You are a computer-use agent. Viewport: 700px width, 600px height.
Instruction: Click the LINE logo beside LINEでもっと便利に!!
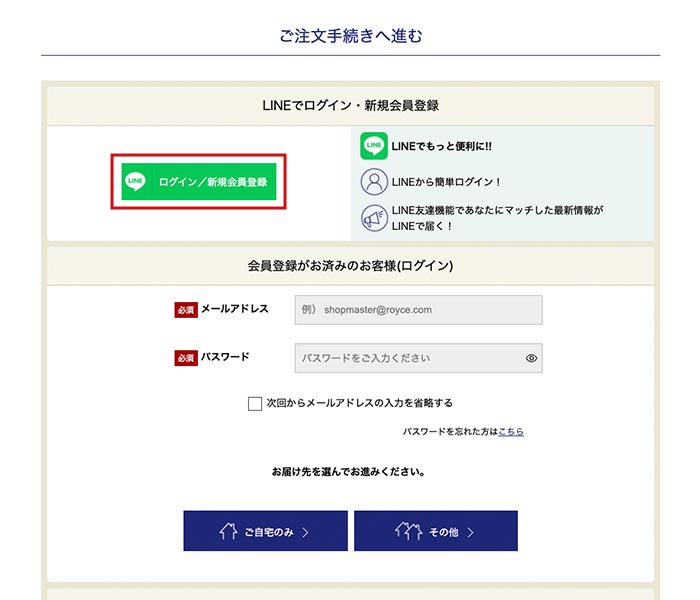pyautogui.click(x=374, y=146)
